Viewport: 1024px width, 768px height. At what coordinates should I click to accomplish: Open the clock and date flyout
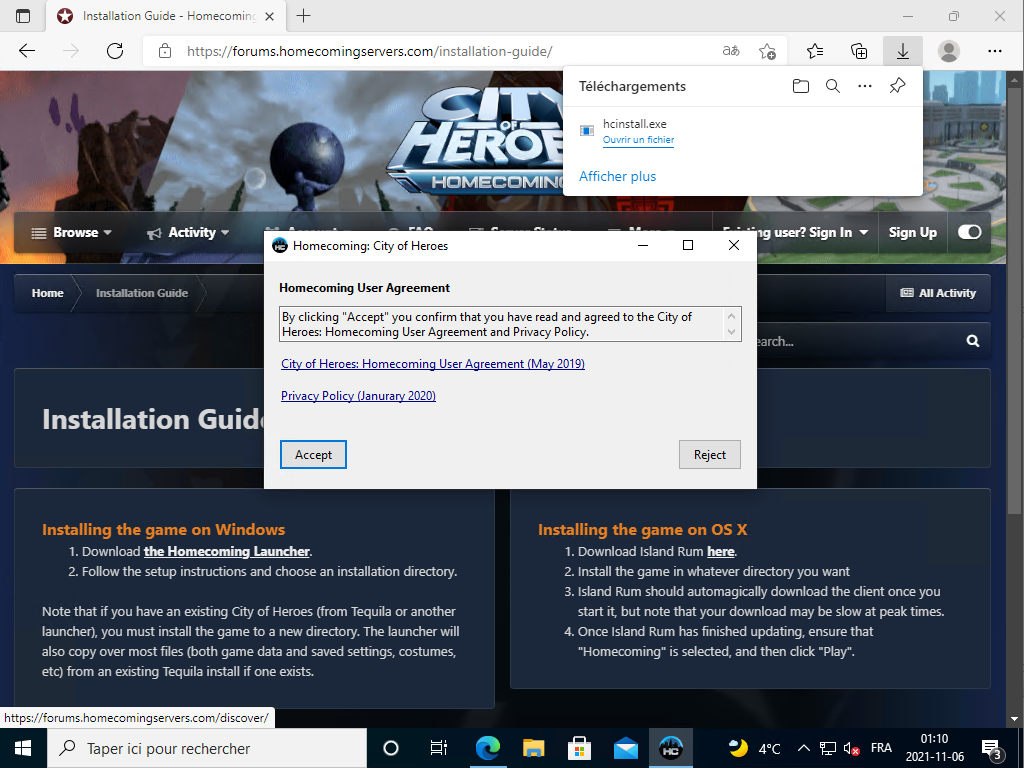tap(935, 748)
